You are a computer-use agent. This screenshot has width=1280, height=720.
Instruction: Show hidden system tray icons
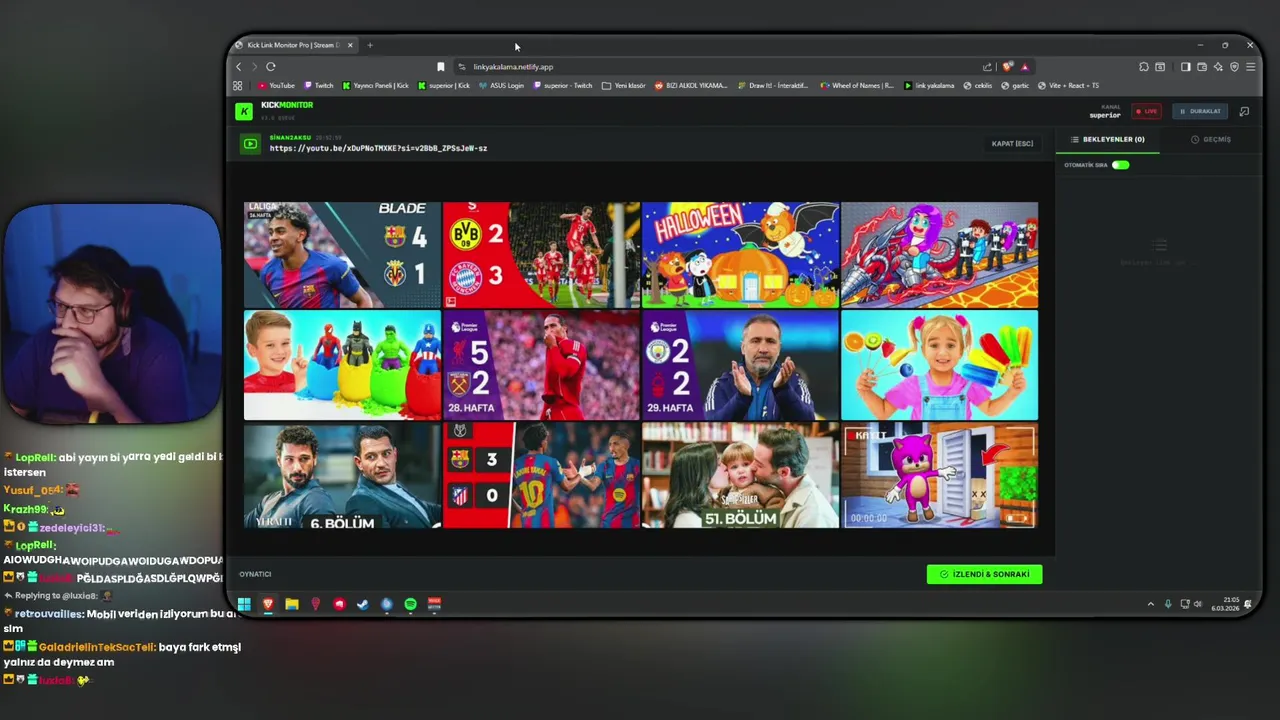1150,604
